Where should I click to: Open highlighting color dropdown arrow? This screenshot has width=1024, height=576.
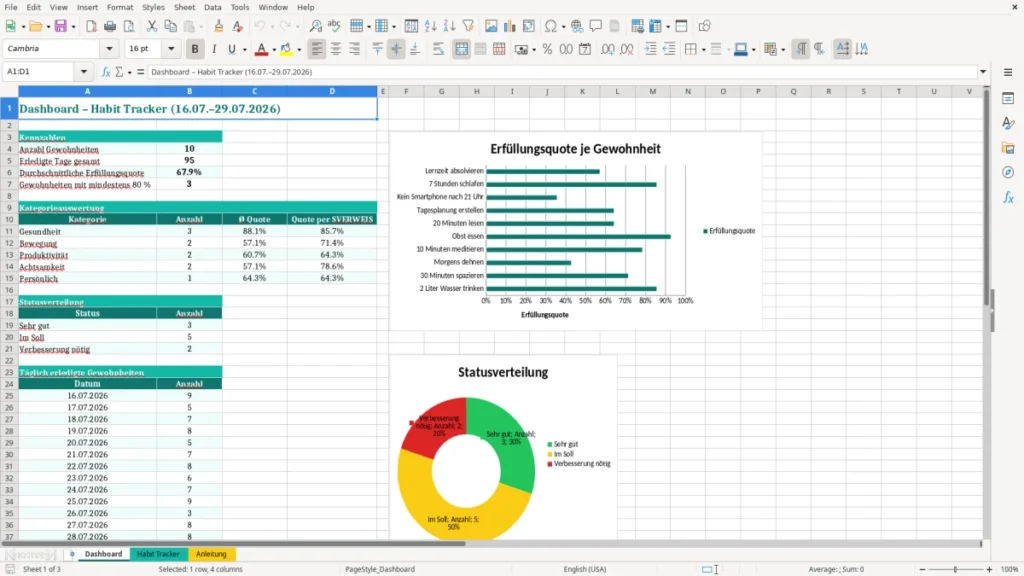point(299,50)
